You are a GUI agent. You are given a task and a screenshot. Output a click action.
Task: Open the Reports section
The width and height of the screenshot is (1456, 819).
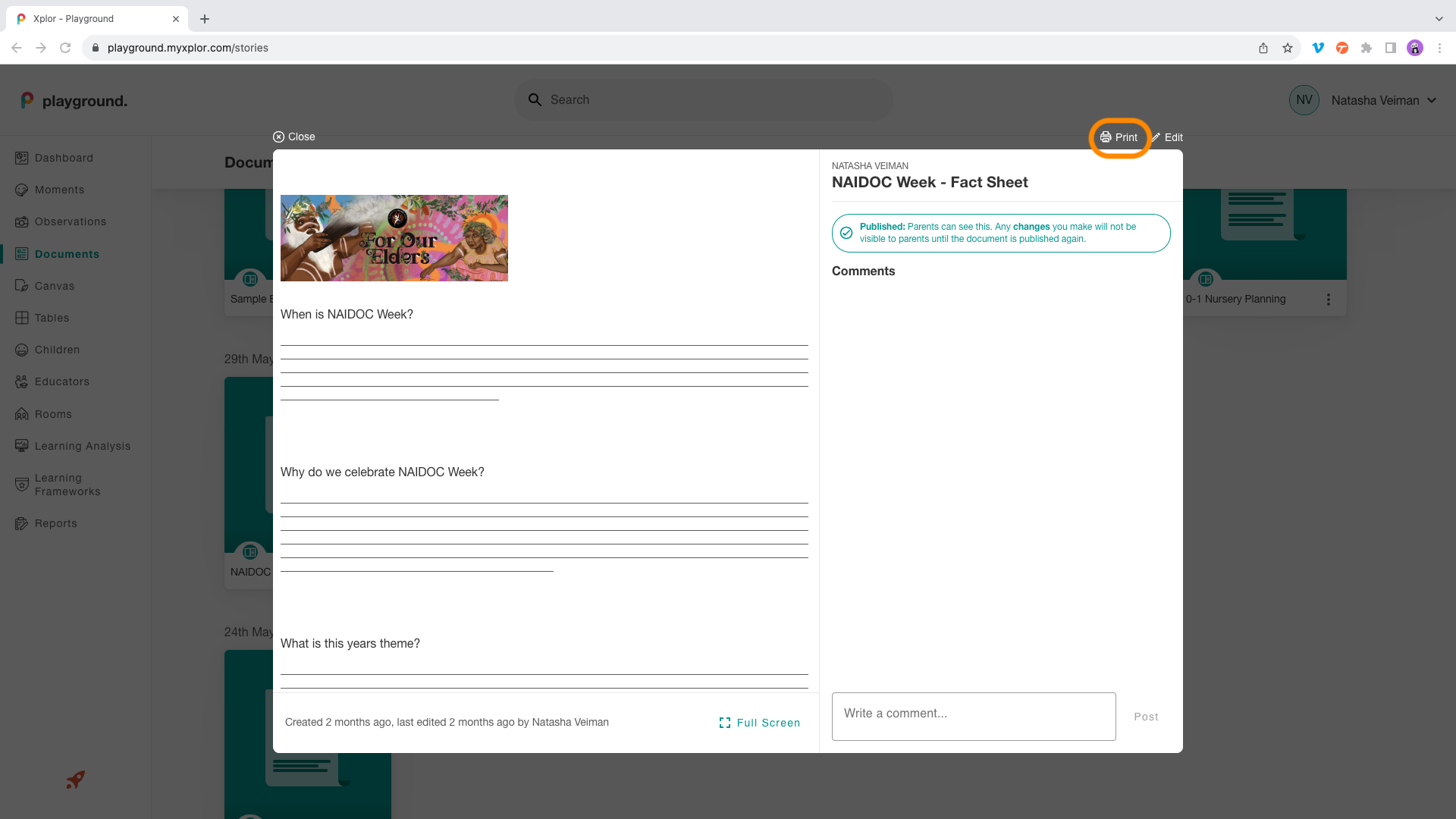[x=56, y=523]
